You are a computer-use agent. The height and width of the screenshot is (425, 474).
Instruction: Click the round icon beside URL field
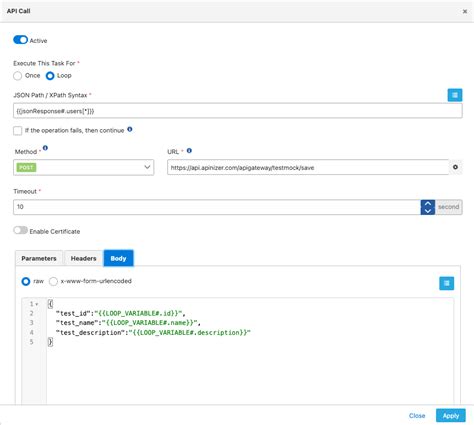[455, 167]
